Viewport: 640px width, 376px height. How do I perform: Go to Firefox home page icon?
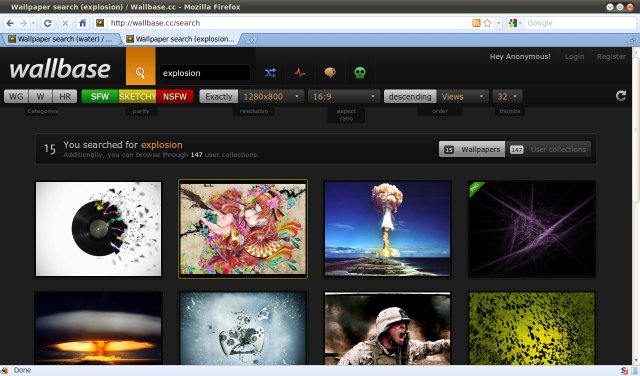(82, 23)
